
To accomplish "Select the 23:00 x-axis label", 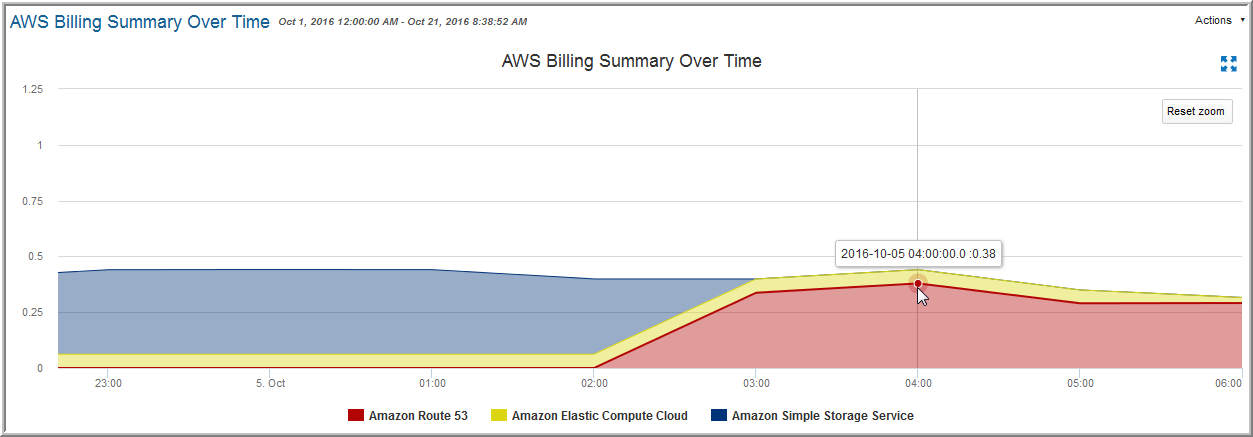I will pyautogui.click(x=108, y=383).
